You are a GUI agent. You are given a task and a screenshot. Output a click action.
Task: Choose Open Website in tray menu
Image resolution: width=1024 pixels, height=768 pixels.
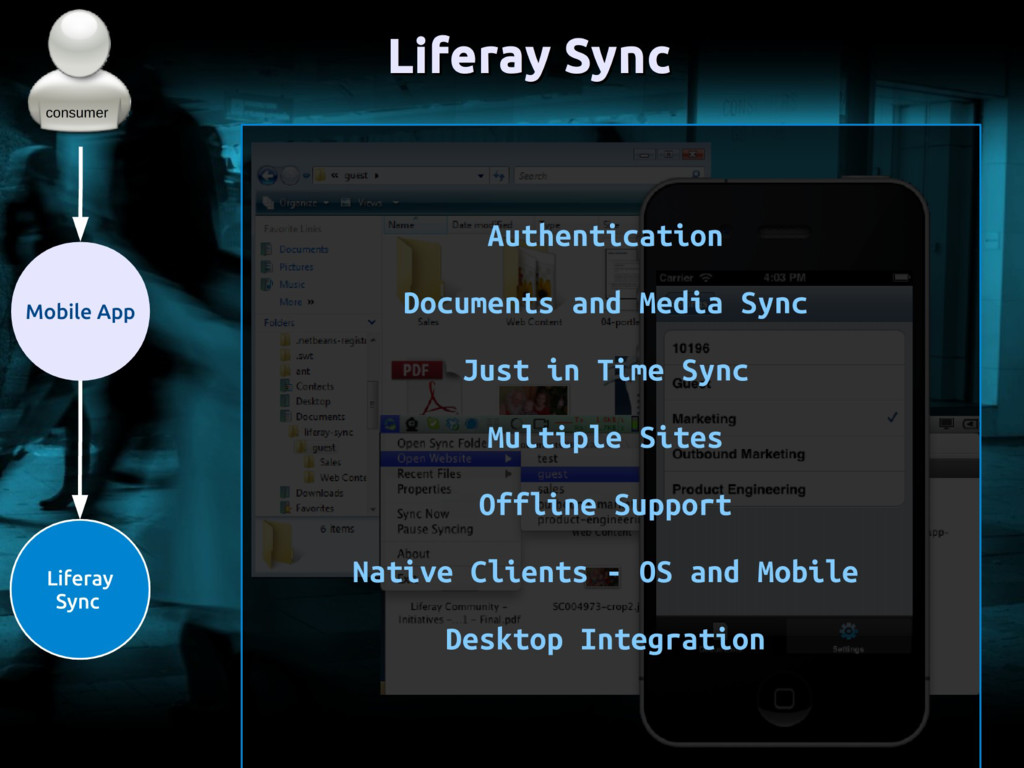(x=451, y=458)
